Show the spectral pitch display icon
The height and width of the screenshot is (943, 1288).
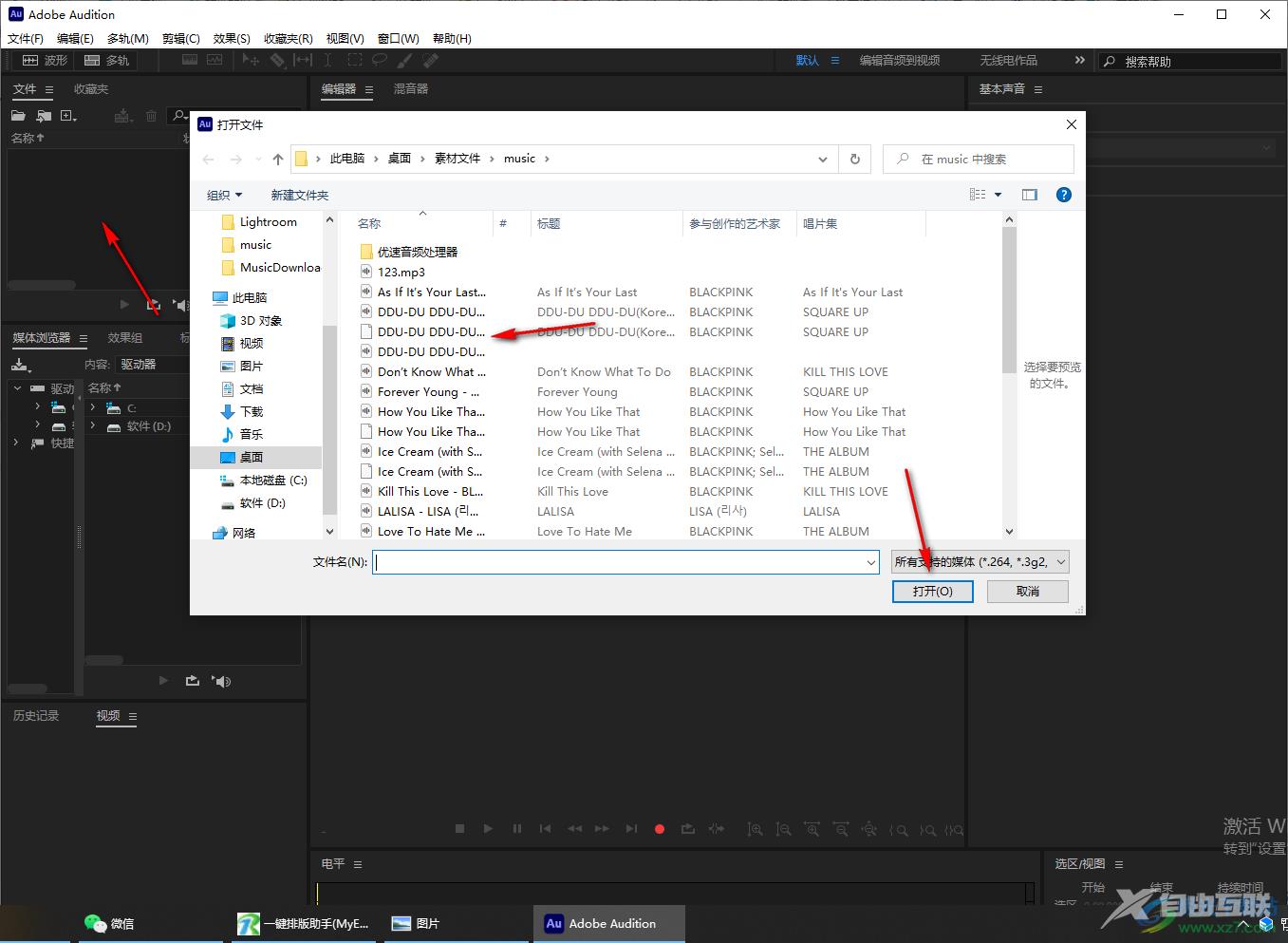pos(215,60)
